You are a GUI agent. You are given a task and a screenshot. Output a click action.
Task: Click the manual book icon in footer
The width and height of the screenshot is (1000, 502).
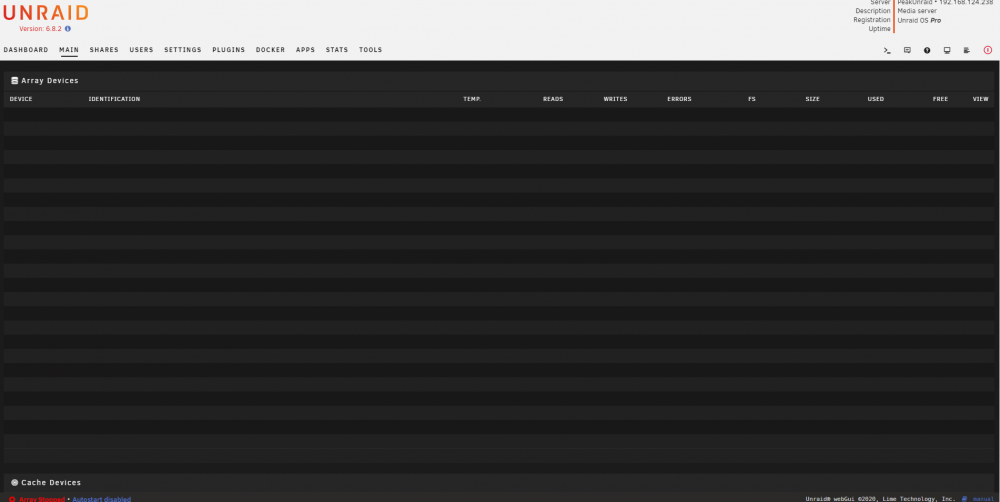point(964,499)
